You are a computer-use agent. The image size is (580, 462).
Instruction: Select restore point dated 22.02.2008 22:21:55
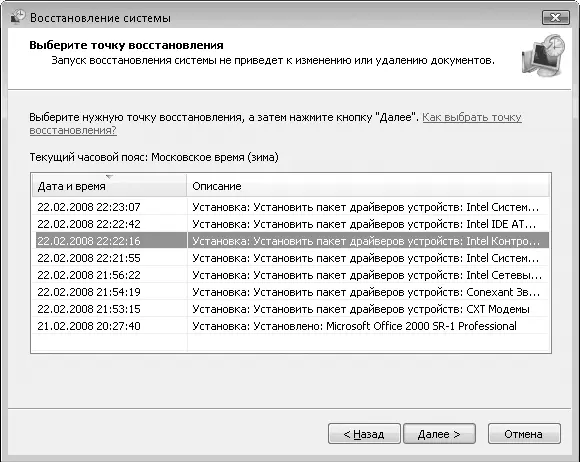coord(290,258)
